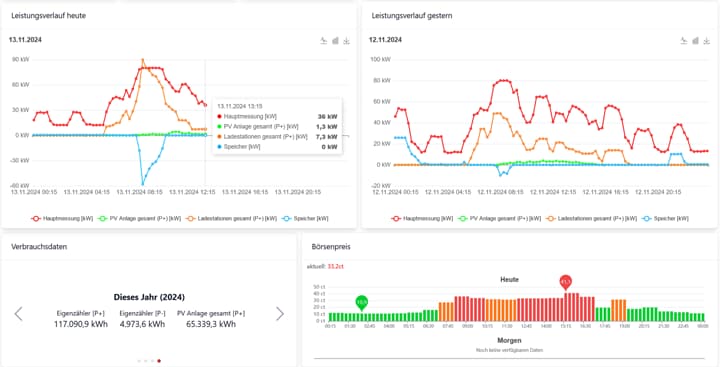
Task: Click the blue Speicher minimum in today's chart
Action: coord(143,184)
